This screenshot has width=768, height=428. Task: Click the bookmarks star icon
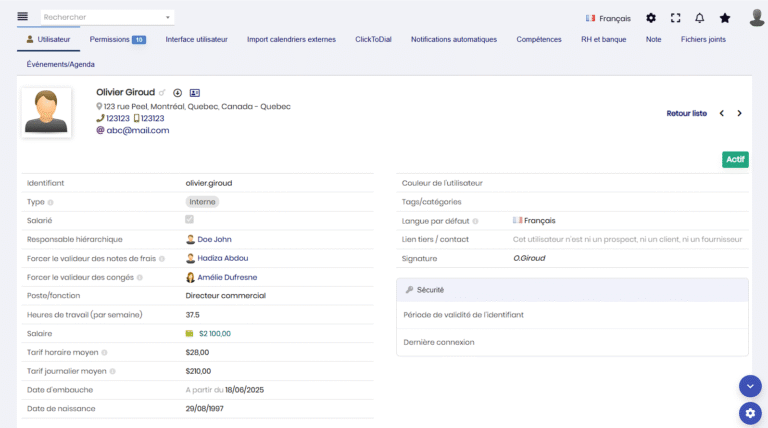(725, 18)
